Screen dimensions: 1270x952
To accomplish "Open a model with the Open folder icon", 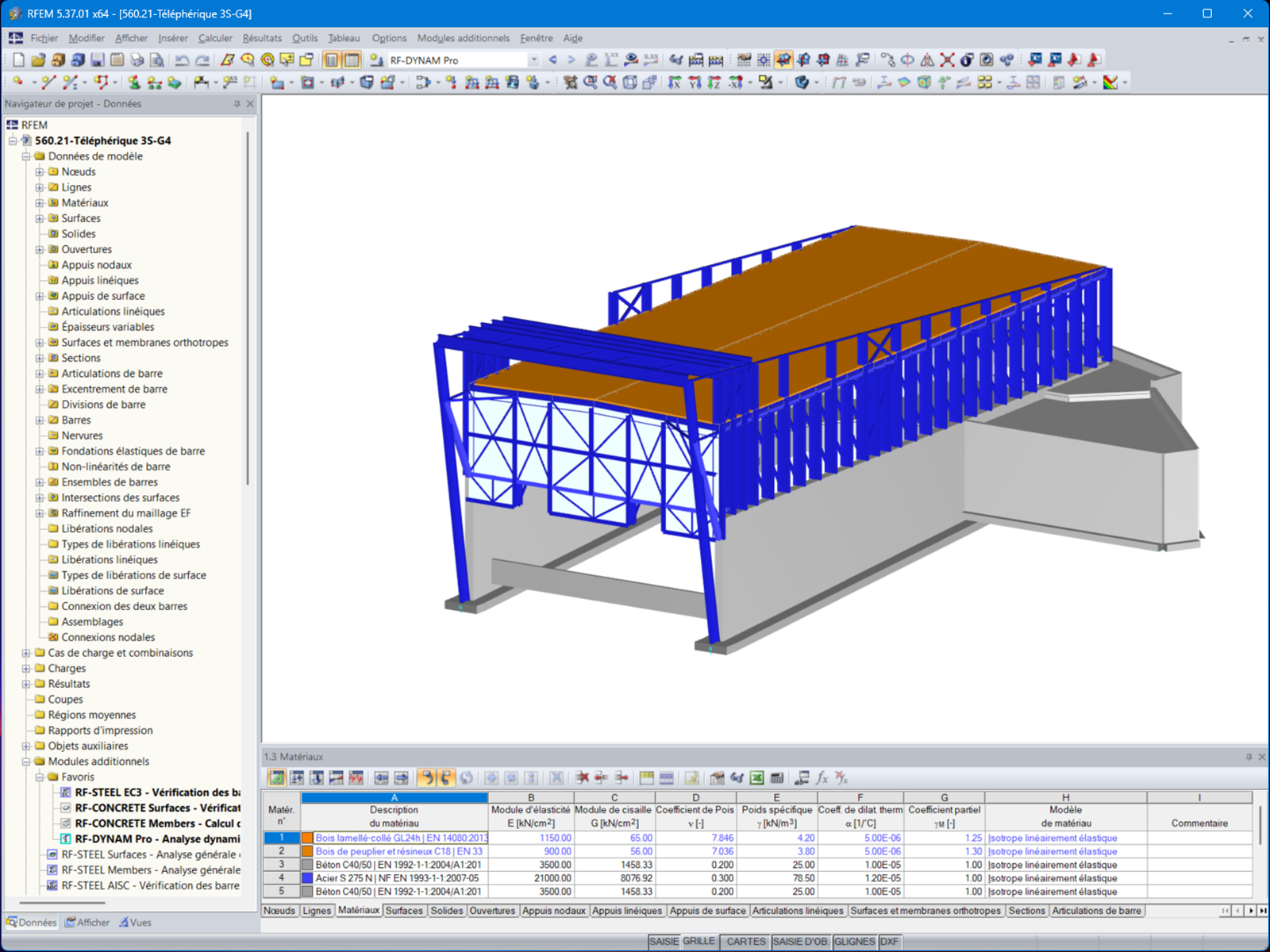I will point(38,59).
